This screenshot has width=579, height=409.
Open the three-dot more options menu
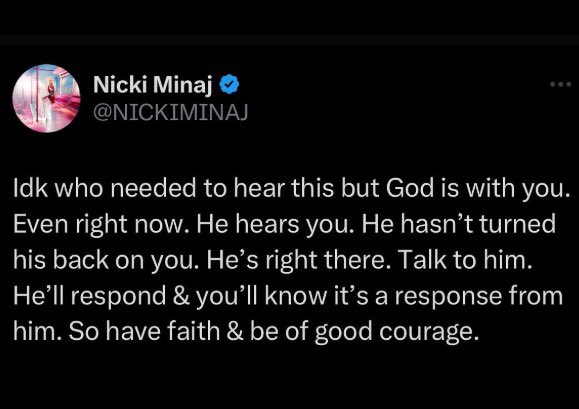pyautogui.click(x=561, y=85)
